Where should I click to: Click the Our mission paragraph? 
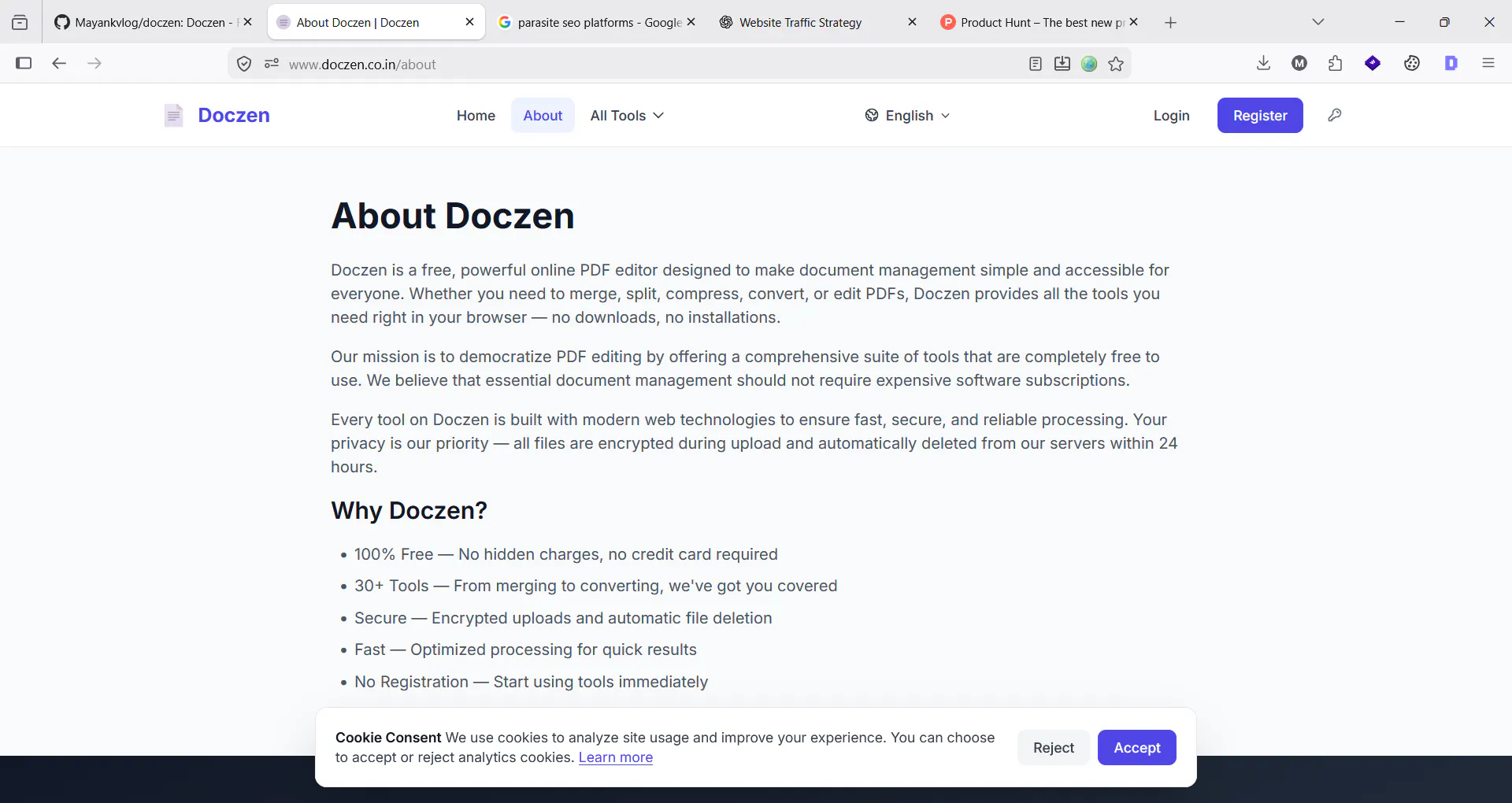pos(745,368)
